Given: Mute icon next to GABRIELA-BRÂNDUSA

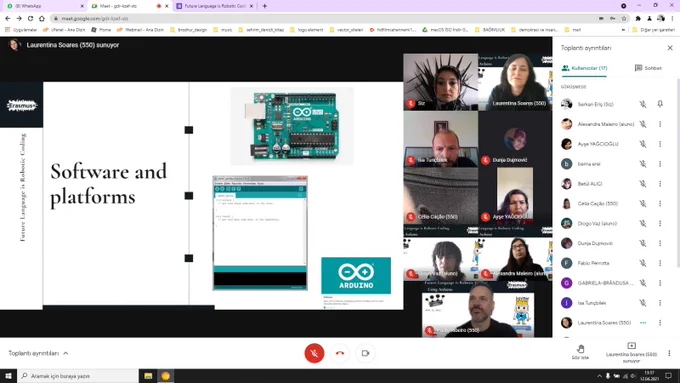Looking at the screenshot, I should (x=643, y=283).
